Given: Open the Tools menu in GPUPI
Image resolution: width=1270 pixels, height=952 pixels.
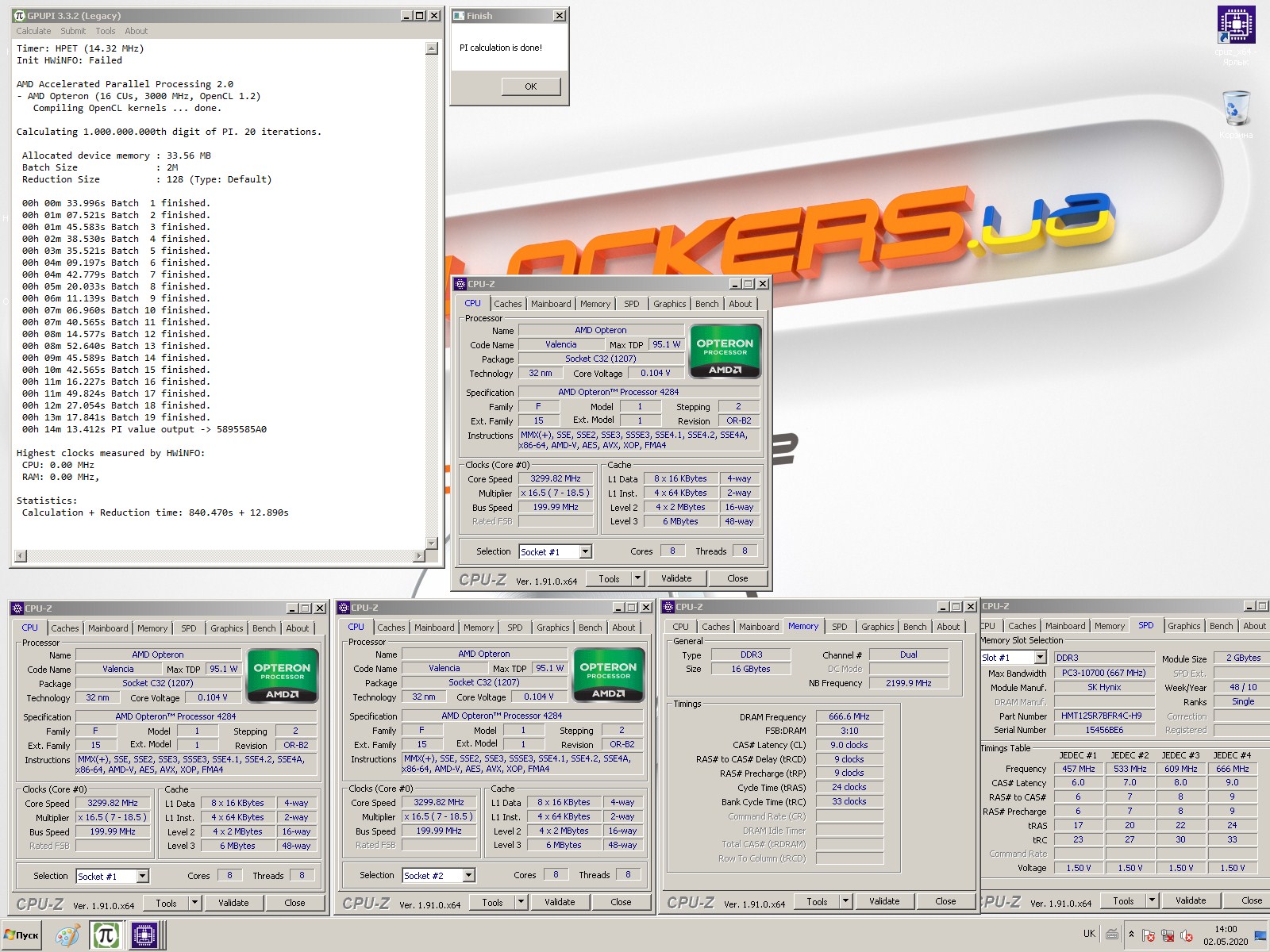Looking at the screenshot, I should coord(106,31).
